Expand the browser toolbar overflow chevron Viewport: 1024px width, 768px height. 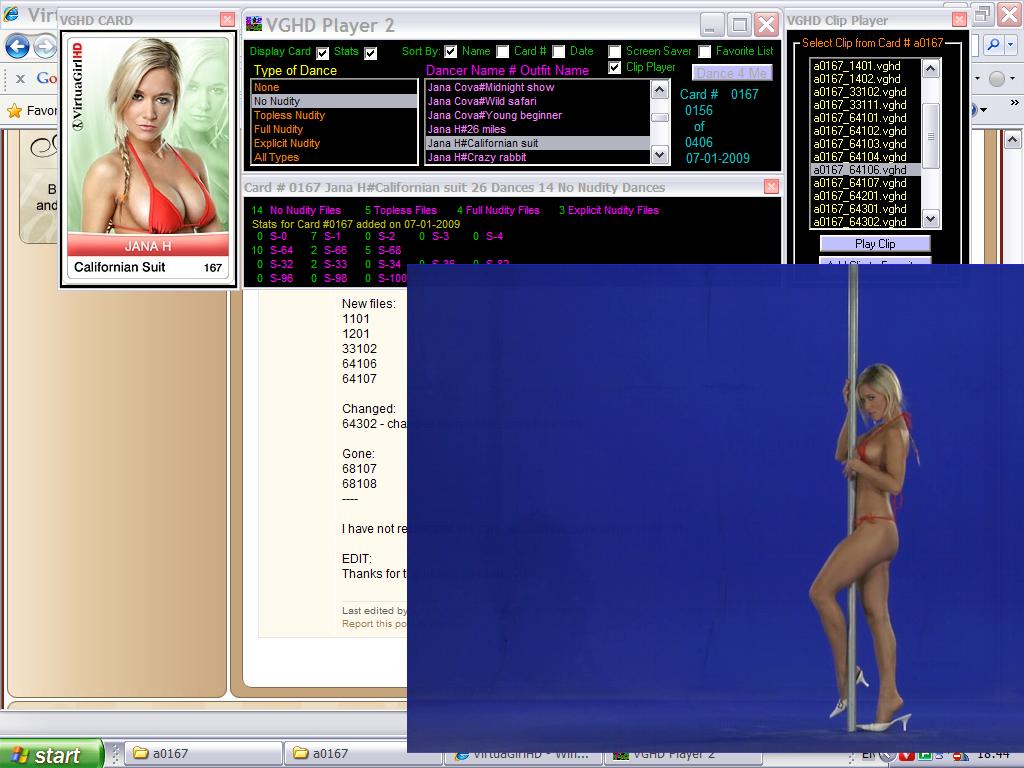click(x=1014, y=103)
